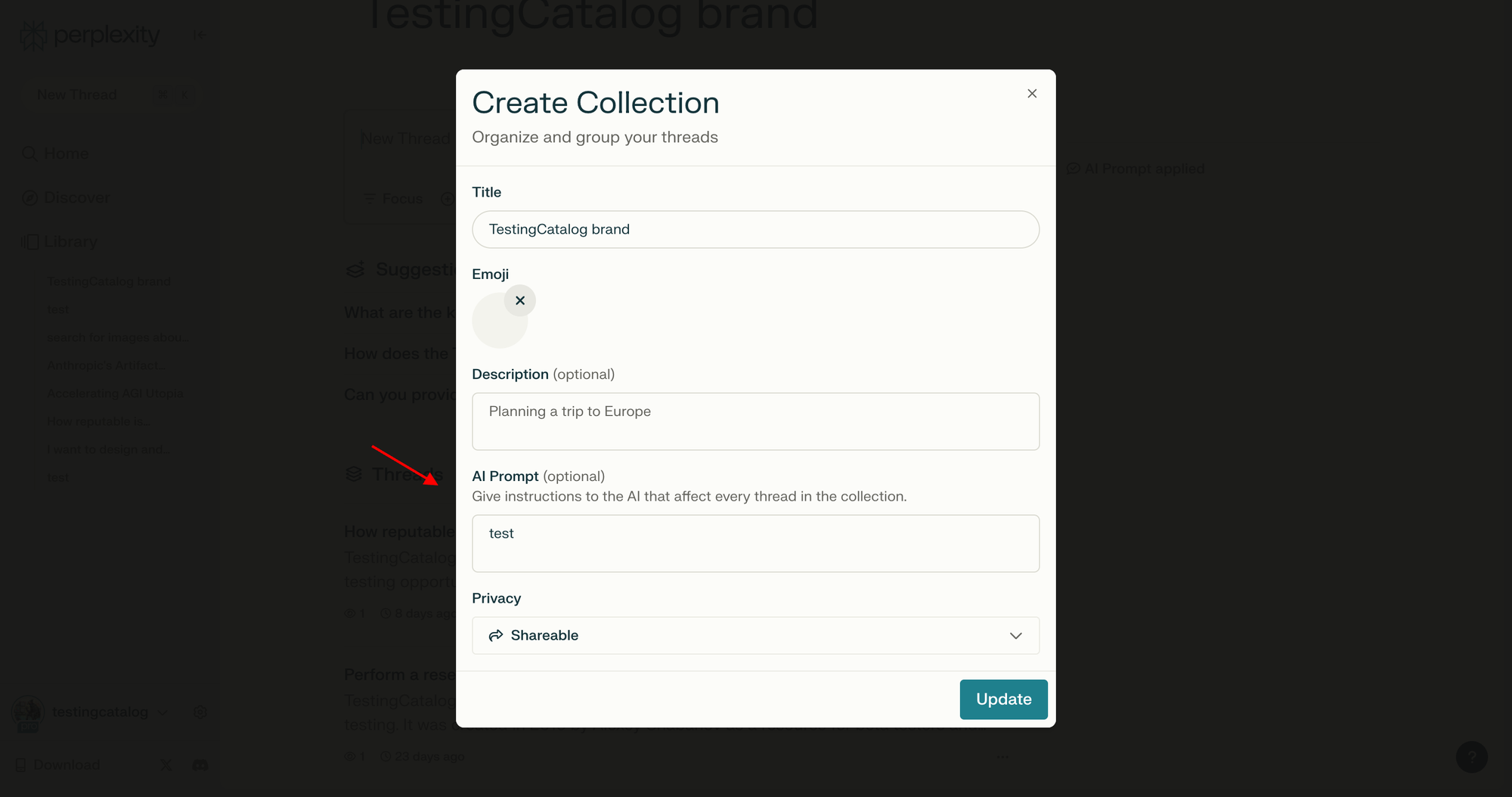
Task: Collapse the sidebar with the arrow icon
Action: (200, 35)
